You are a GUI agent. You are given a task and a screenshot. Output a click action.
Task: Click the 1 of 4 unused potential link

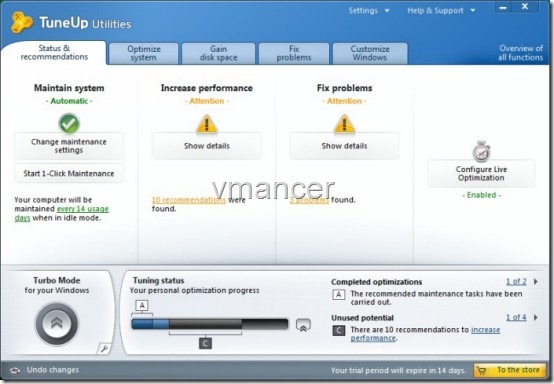[516, 318]
